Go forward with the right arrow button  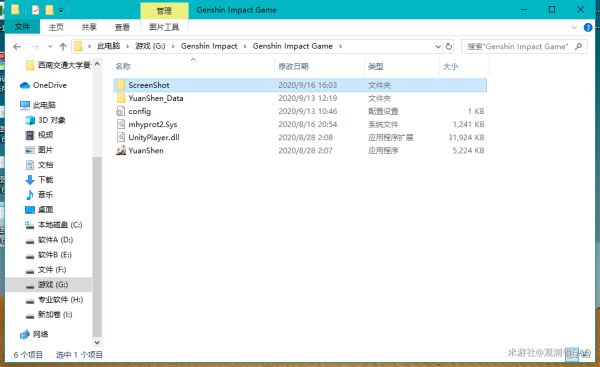pos(36,47)
